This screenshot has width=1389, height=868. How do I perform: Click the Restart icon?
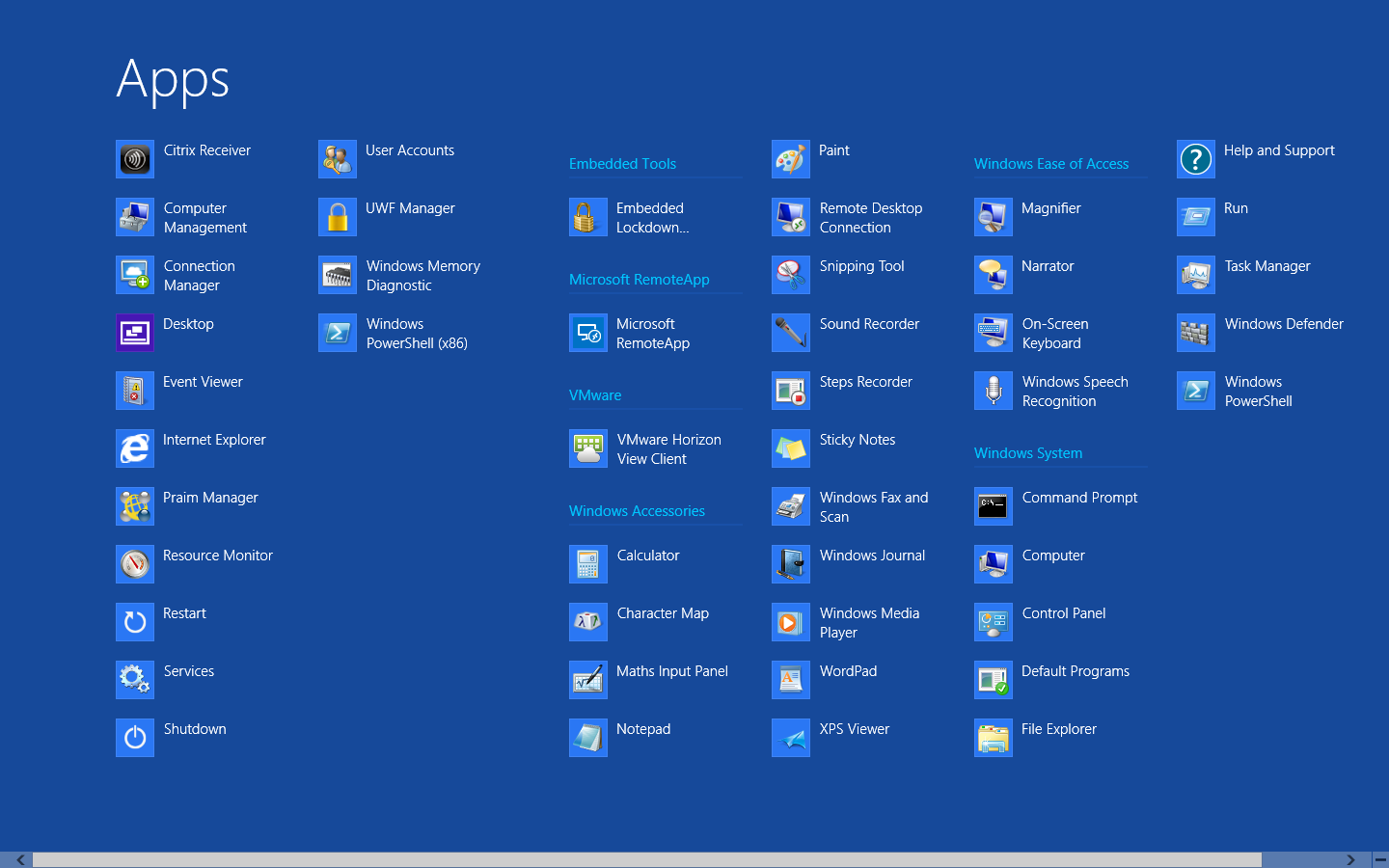pyautogui.click(x=135, y=622)
